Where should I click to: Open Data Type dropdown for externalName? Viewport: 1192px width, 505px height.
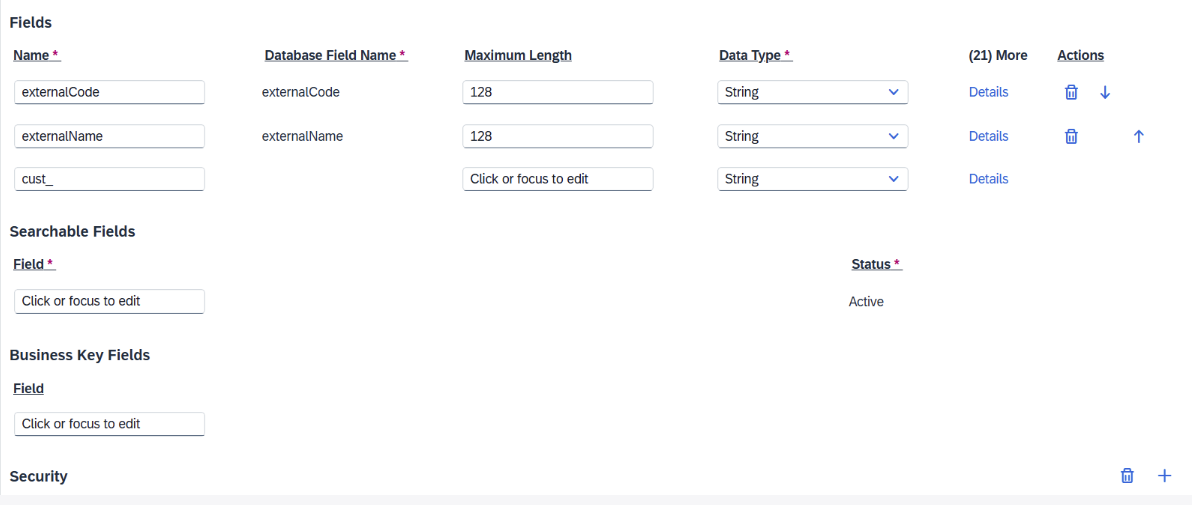pos(813,136)
